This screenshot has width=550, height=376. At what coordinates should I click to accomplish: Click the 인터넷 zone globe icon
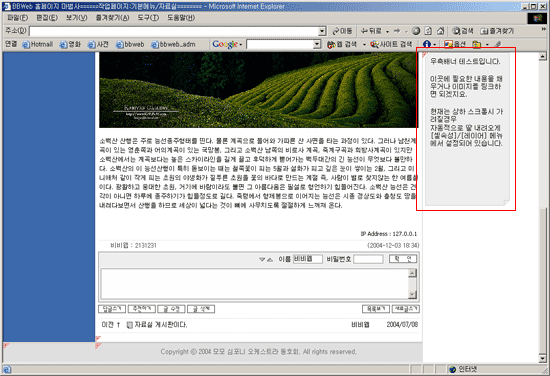[453, 369]
